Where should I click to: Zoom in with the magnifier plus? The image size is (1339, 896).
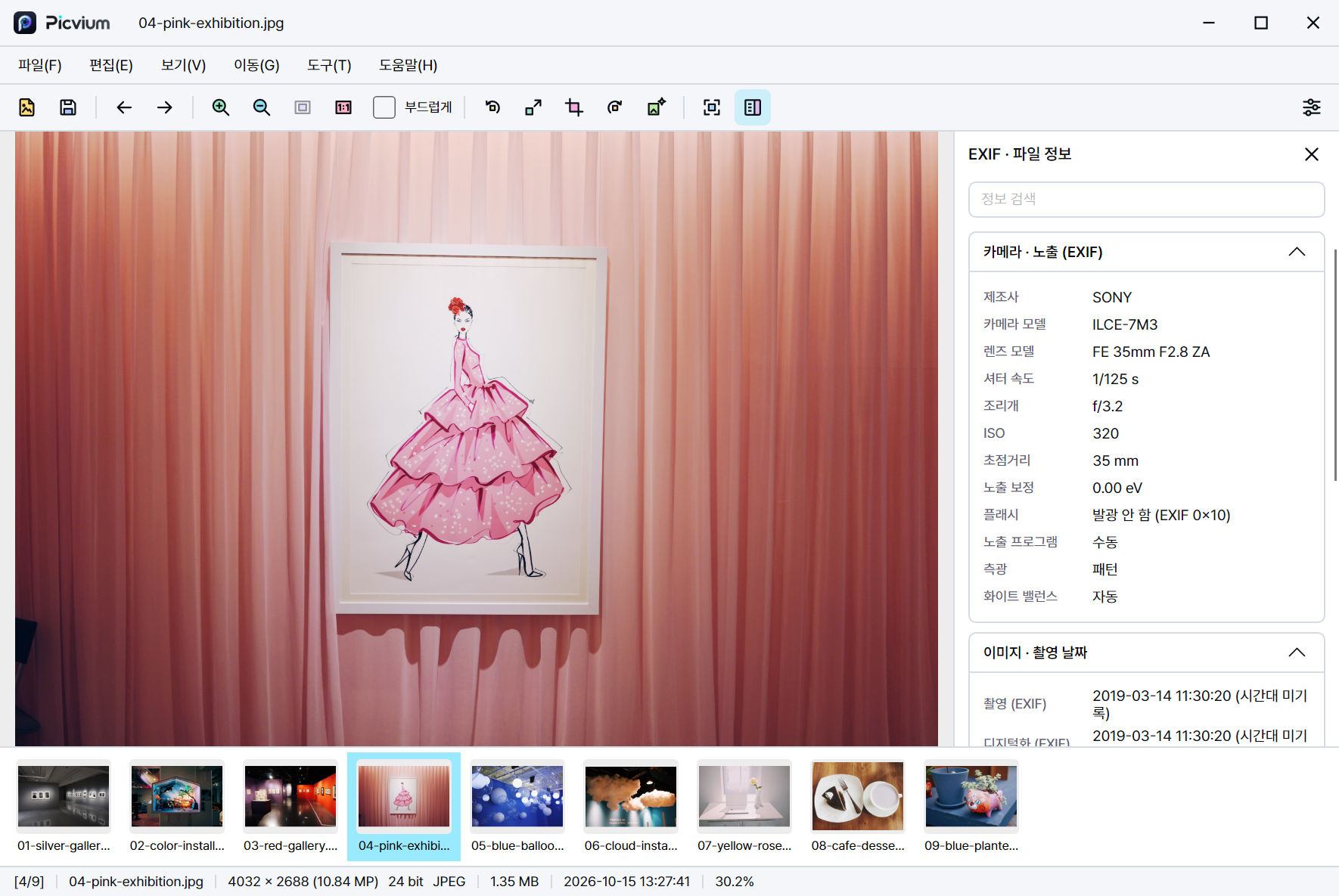221,107
